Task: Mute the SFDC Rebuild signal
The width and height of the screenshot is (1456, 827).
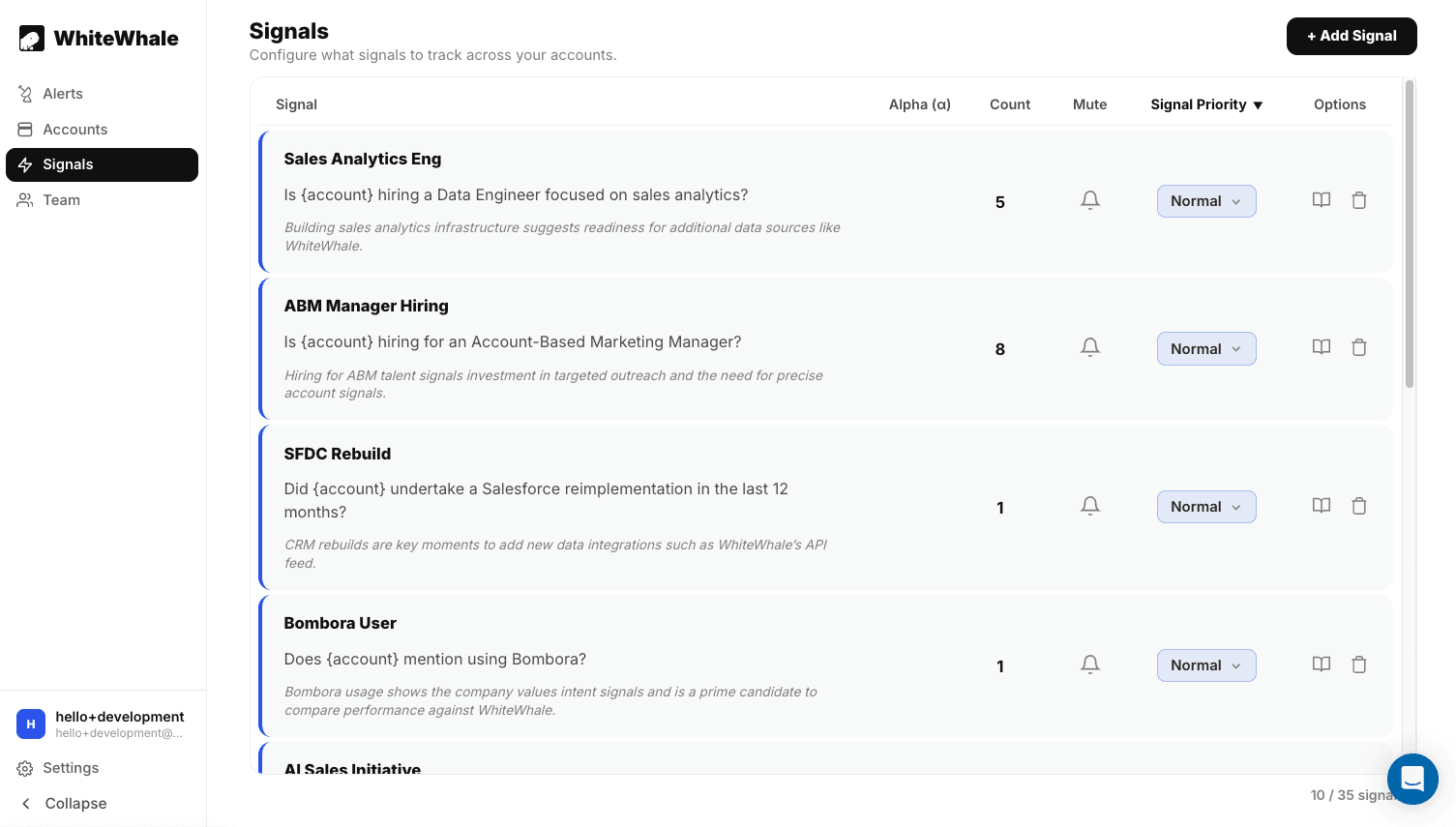Action: 1090,506
